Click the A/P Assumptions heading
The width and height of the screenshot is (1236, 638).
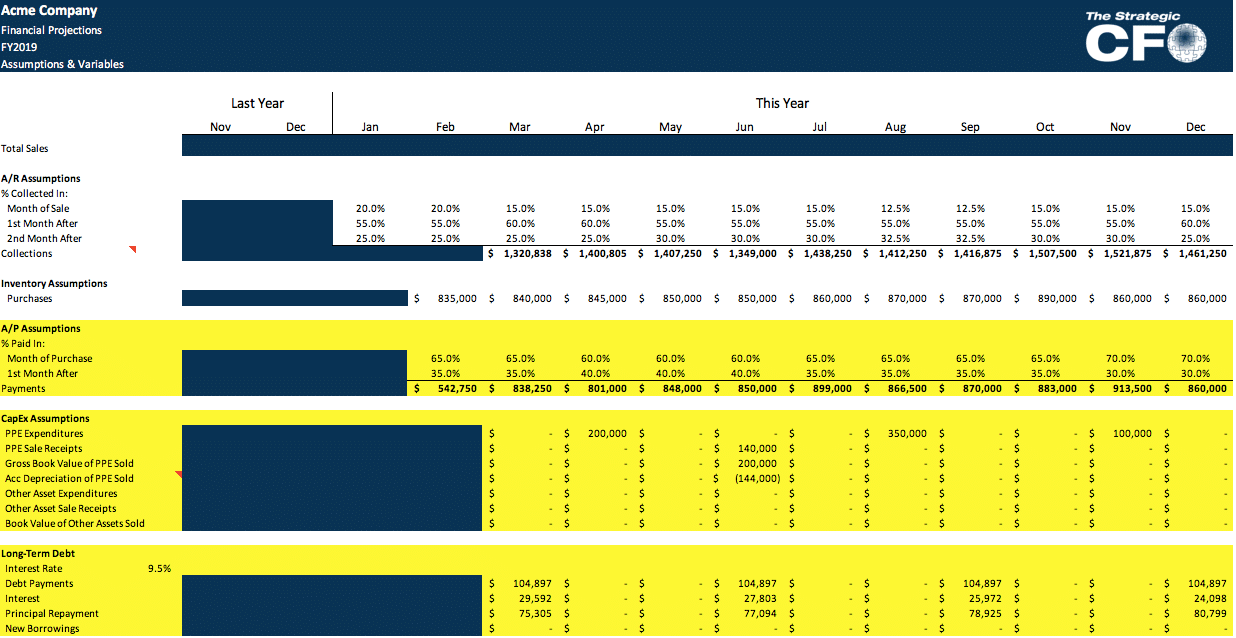(x=41, y=328)
